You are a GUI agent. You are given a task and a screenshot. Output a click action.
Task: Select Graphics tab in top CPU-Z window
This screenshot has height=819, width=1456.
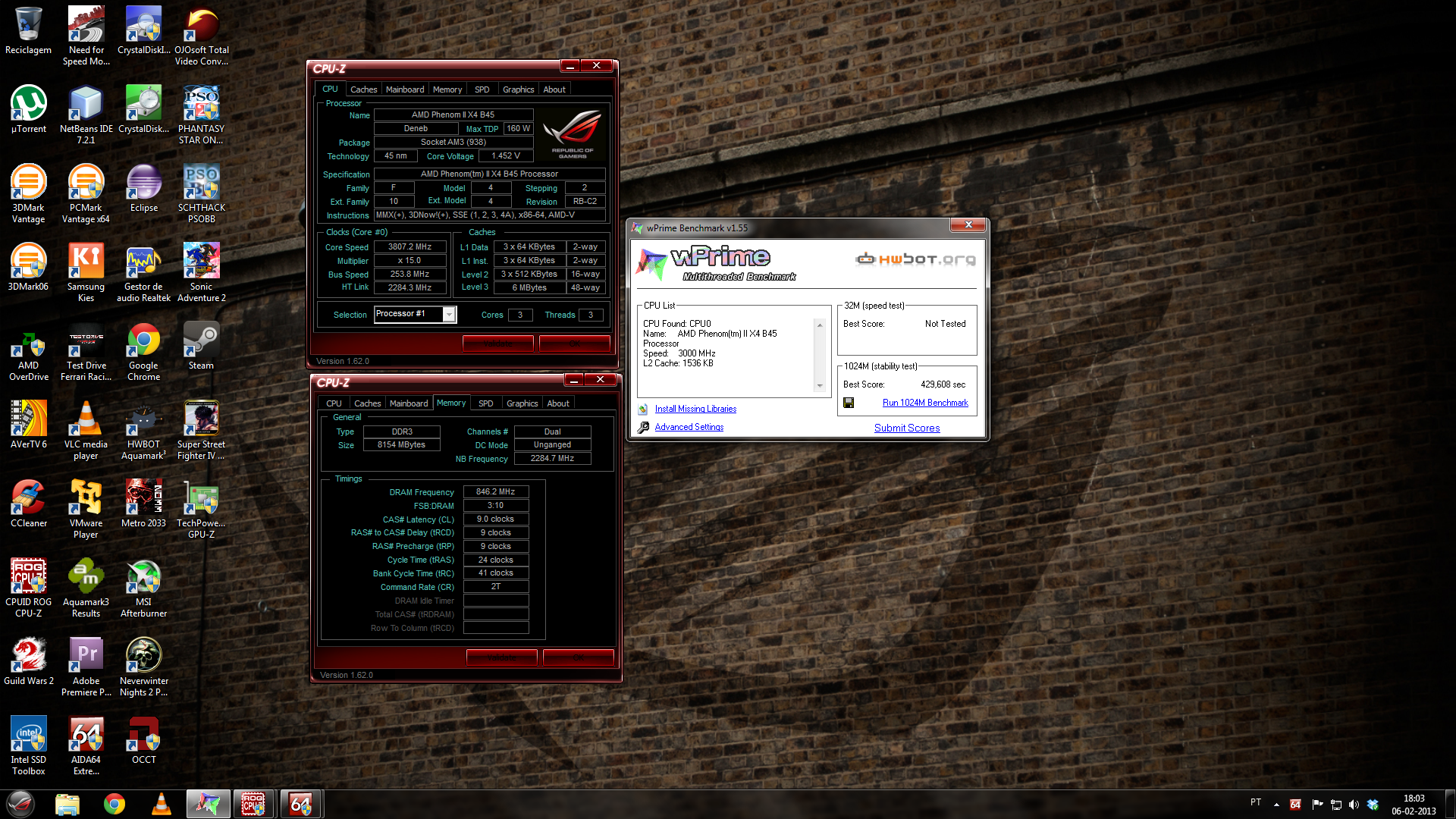pos(518,89)
